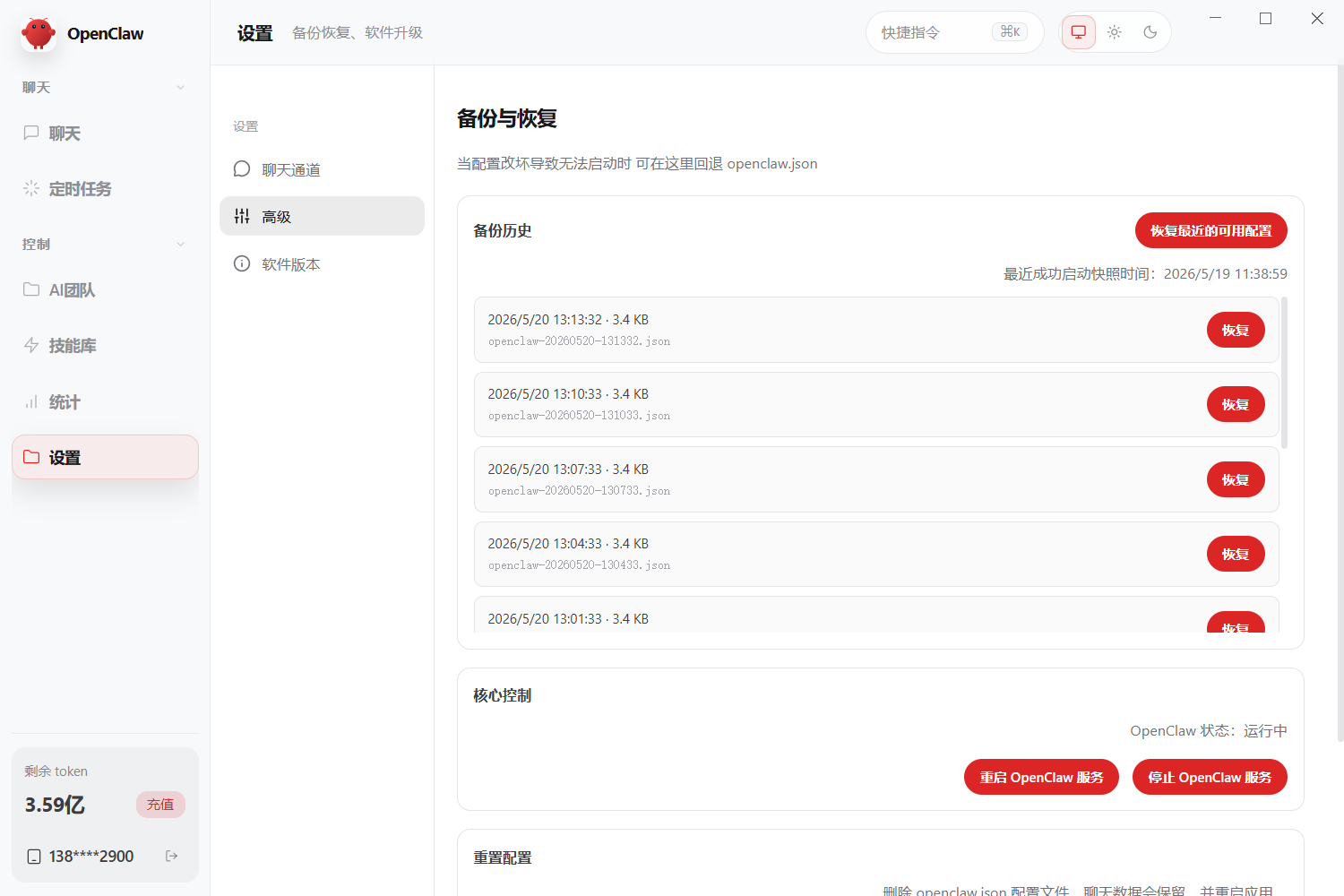Open 聊天 chat page in sidebar
Screen dimensions: 1344x896
point(105,134)
